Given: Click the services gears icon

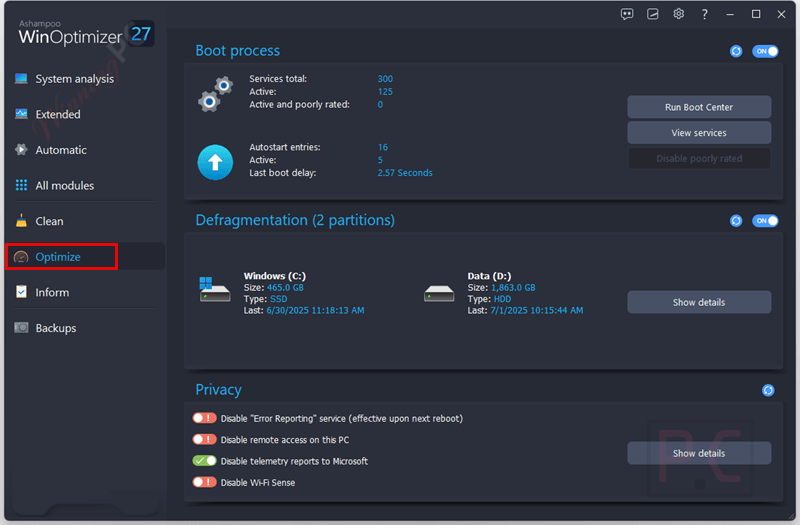Looking at the screenshot, I should (x=215, y=94).
